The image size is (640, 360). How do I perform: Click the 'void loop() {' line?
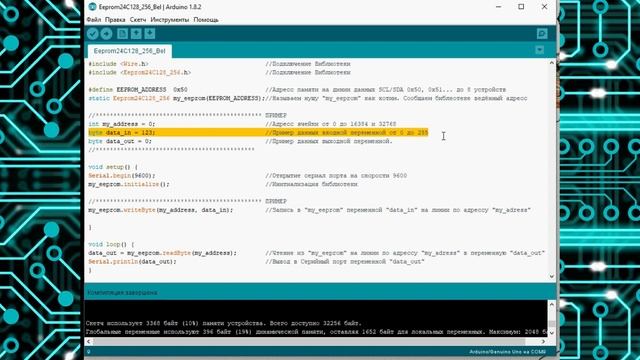pyautogui.click(x=111, y=244)
